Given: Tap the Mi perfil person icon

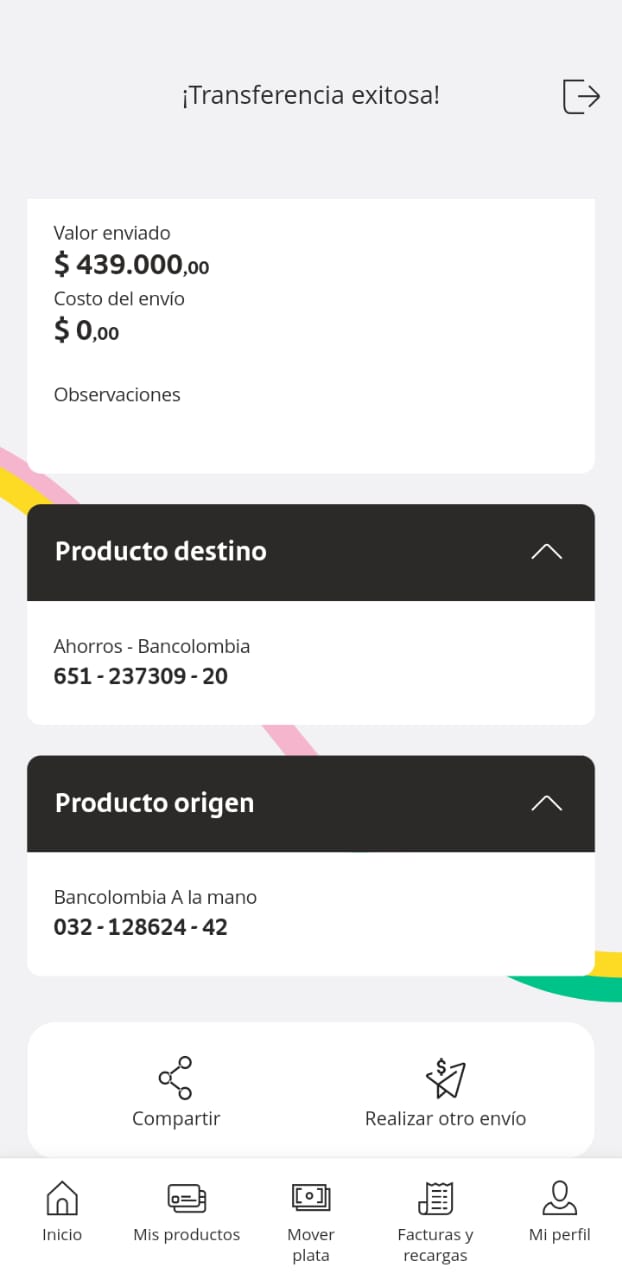Looking at the screenshot, I should click(x=559, y=1196).
